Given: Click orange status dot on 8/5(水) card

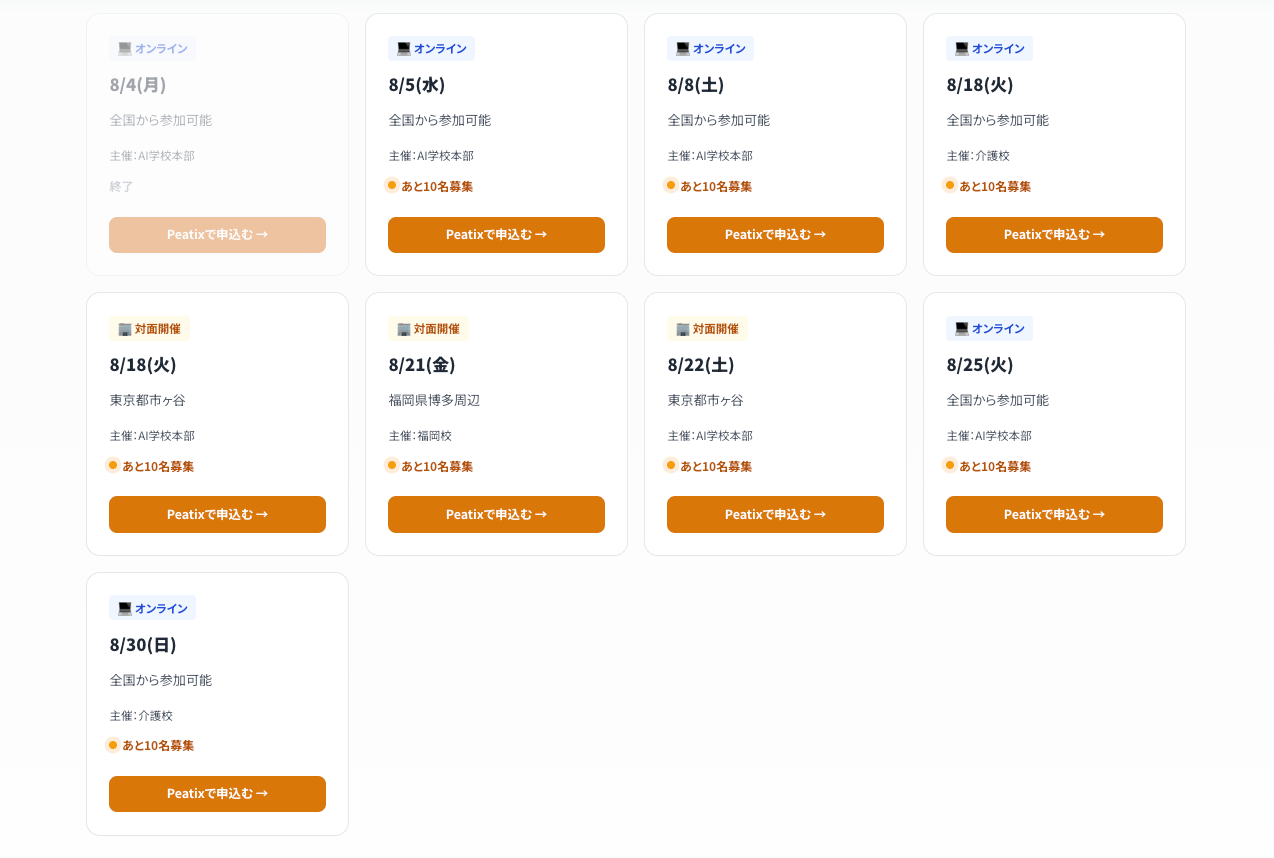Looking at the screenshot, I should tap(392, 185).
